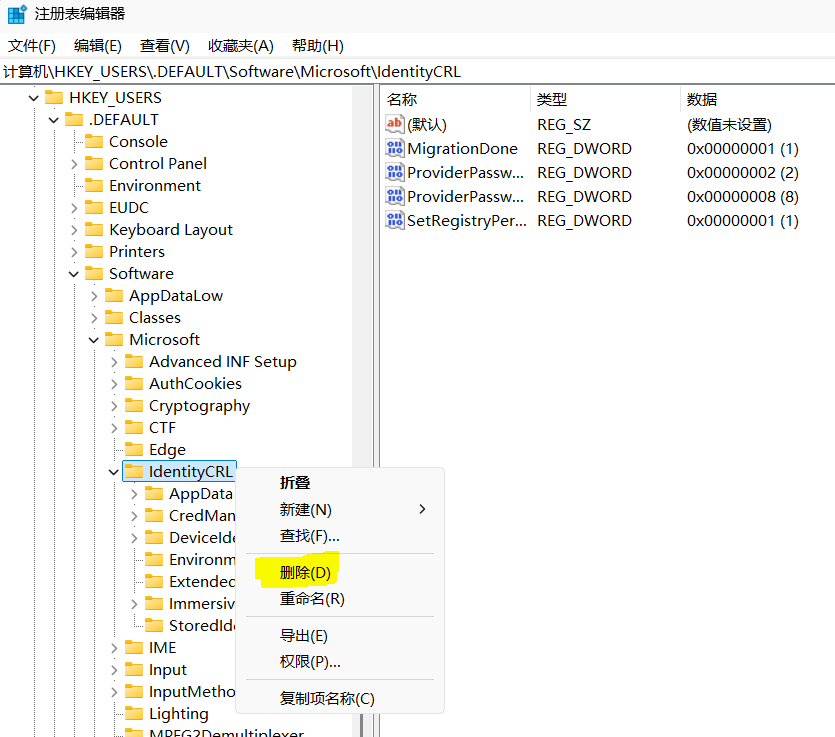Open the 新建(N) submenu
Viewport: 835px width, 737px height.
pos(306,510)
